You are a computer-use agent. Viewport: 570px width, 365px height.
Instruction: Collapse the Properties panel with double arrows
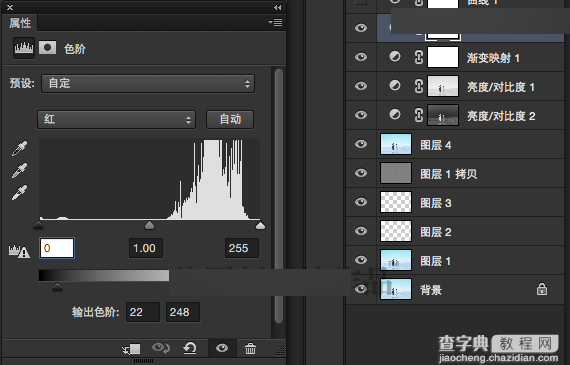[278, 7]
